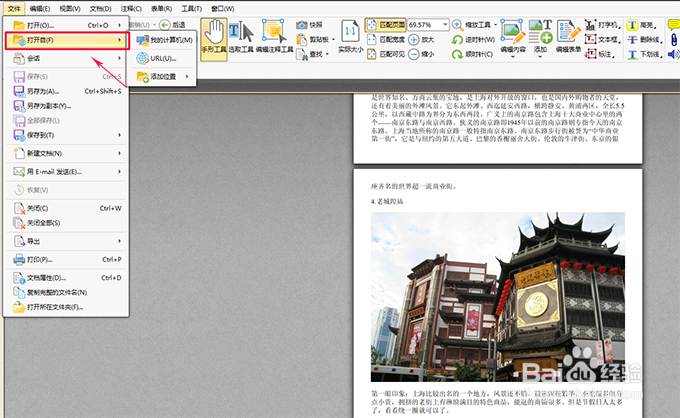Open the 查找 find tool
The height and width of the screenshot is (418, 680).
(x=311, y=54)
